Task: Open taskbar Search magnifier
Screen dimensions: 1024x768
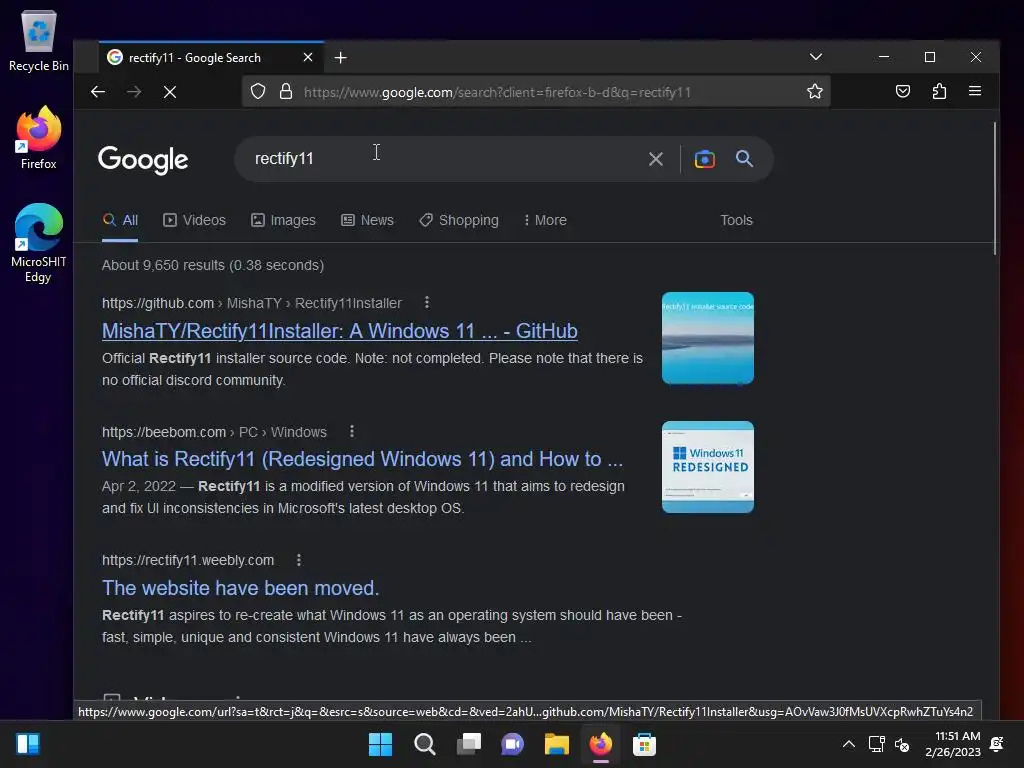Action: coord(424,744)
